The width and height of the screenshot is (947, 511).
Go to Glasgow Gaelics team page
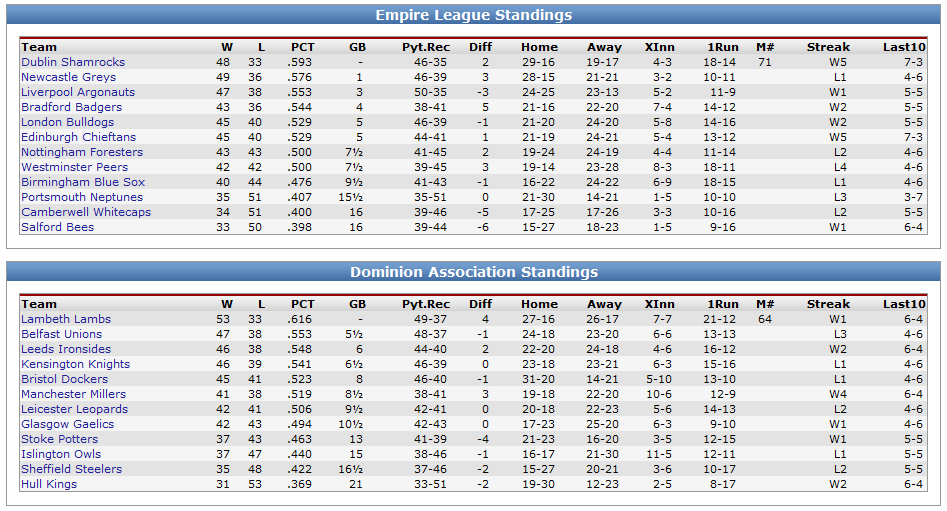[68, 424]
